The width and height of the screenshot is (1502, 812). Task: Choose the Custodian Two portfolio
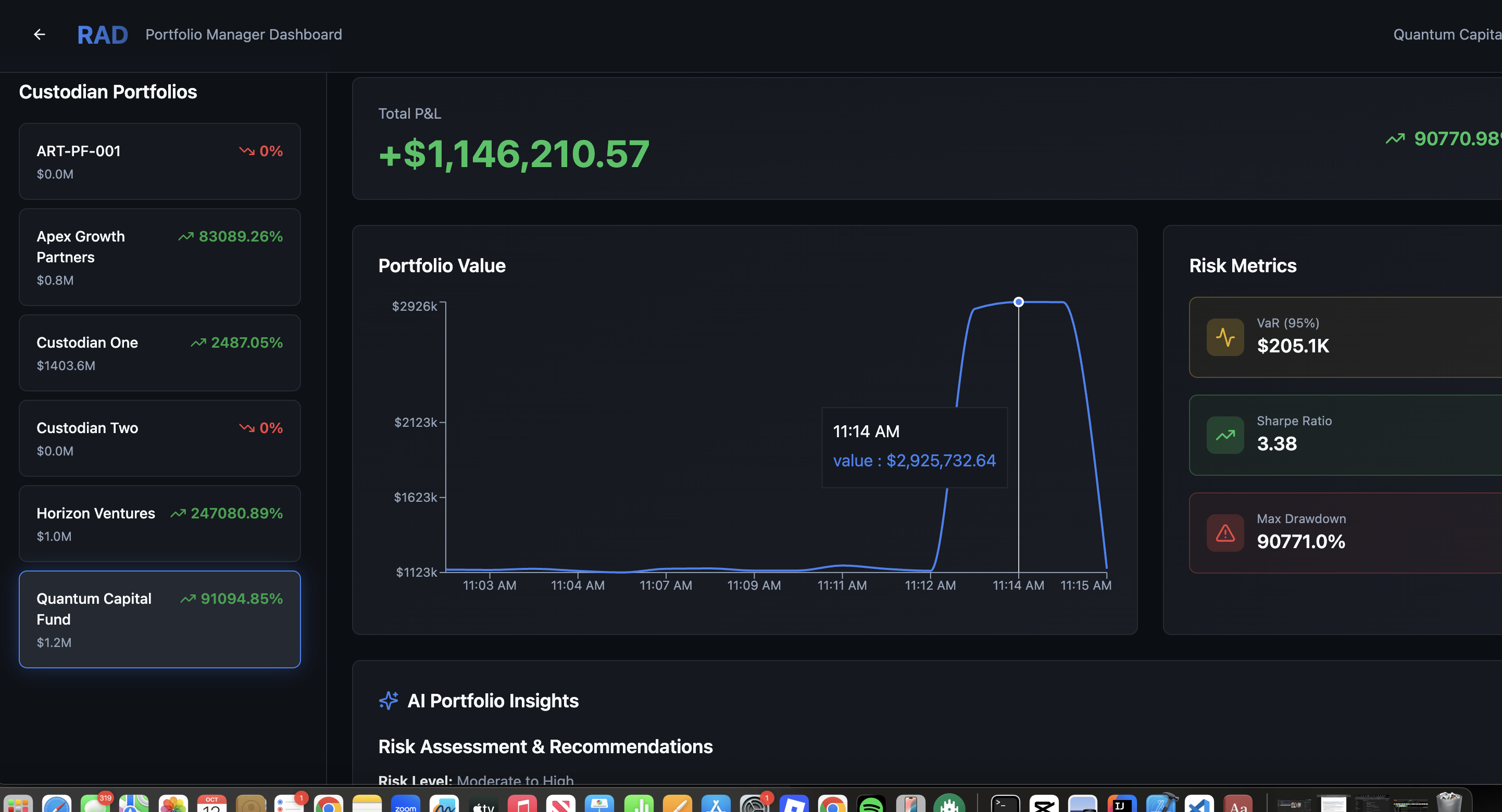pos(159,438)
